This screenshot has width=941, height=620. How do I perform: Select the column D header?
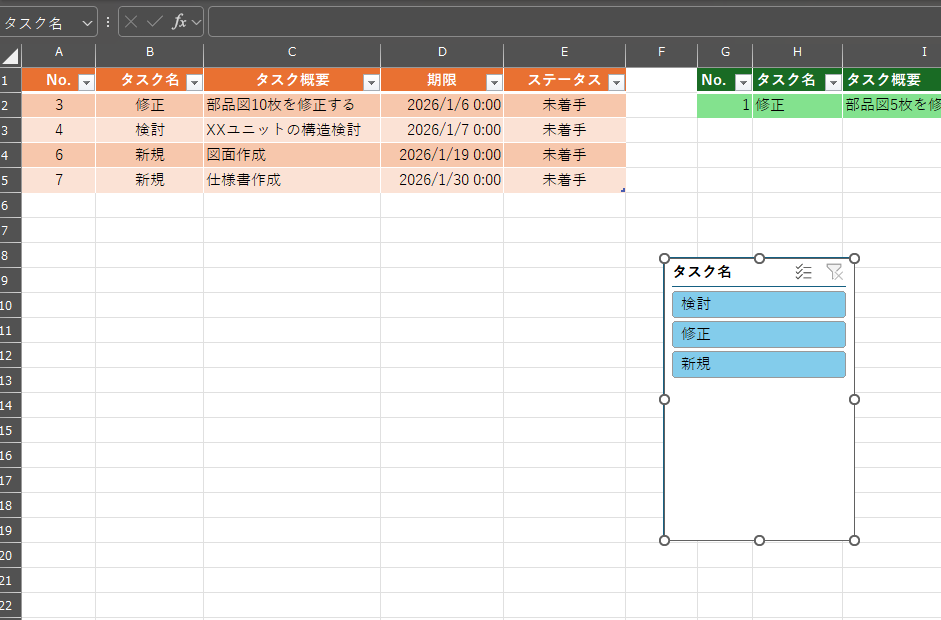[x=442, y=52]
